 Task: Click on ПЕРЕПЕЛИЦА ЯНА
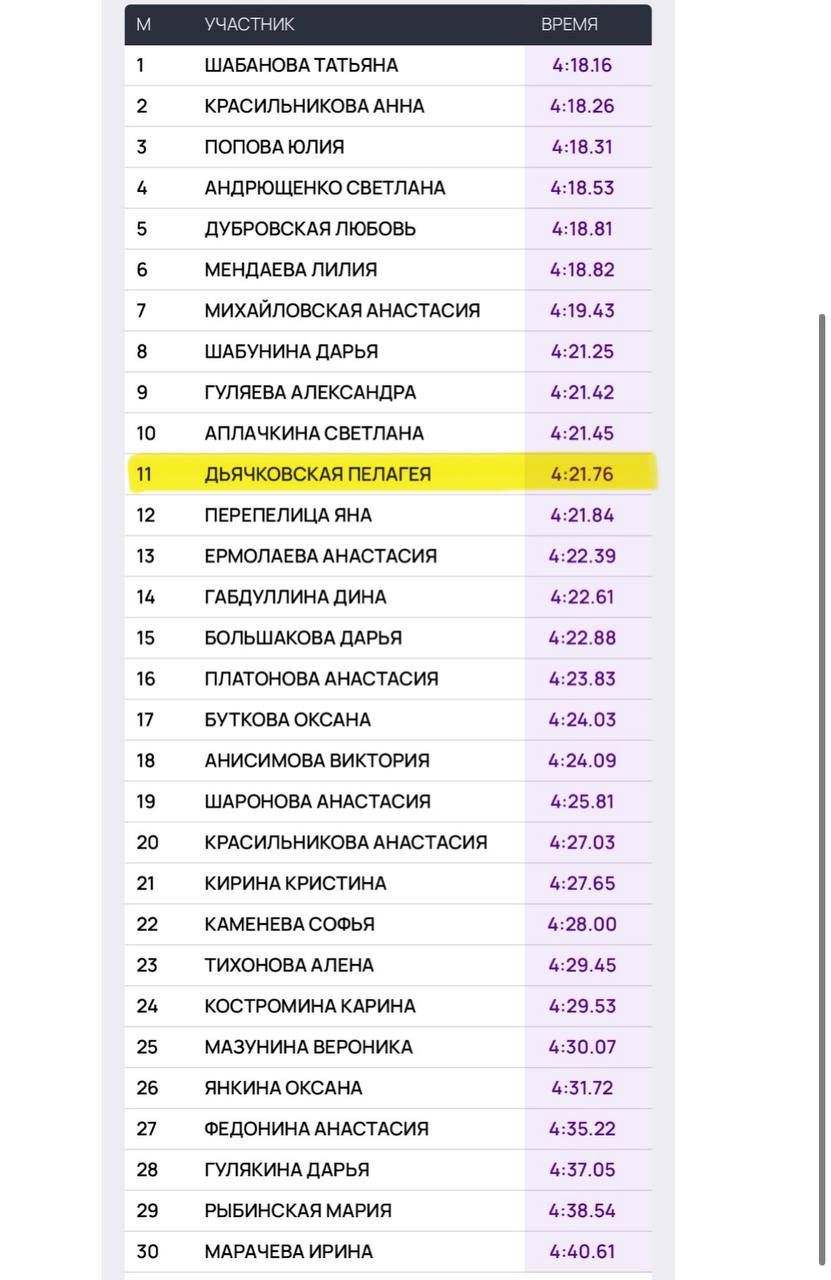(x=288, y=515)
